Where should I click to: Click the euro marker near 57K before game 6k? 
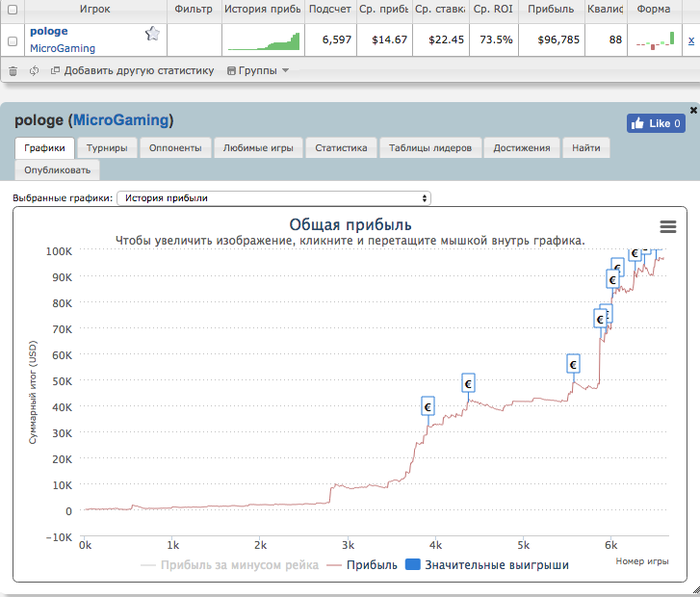[x=573, y=364]
